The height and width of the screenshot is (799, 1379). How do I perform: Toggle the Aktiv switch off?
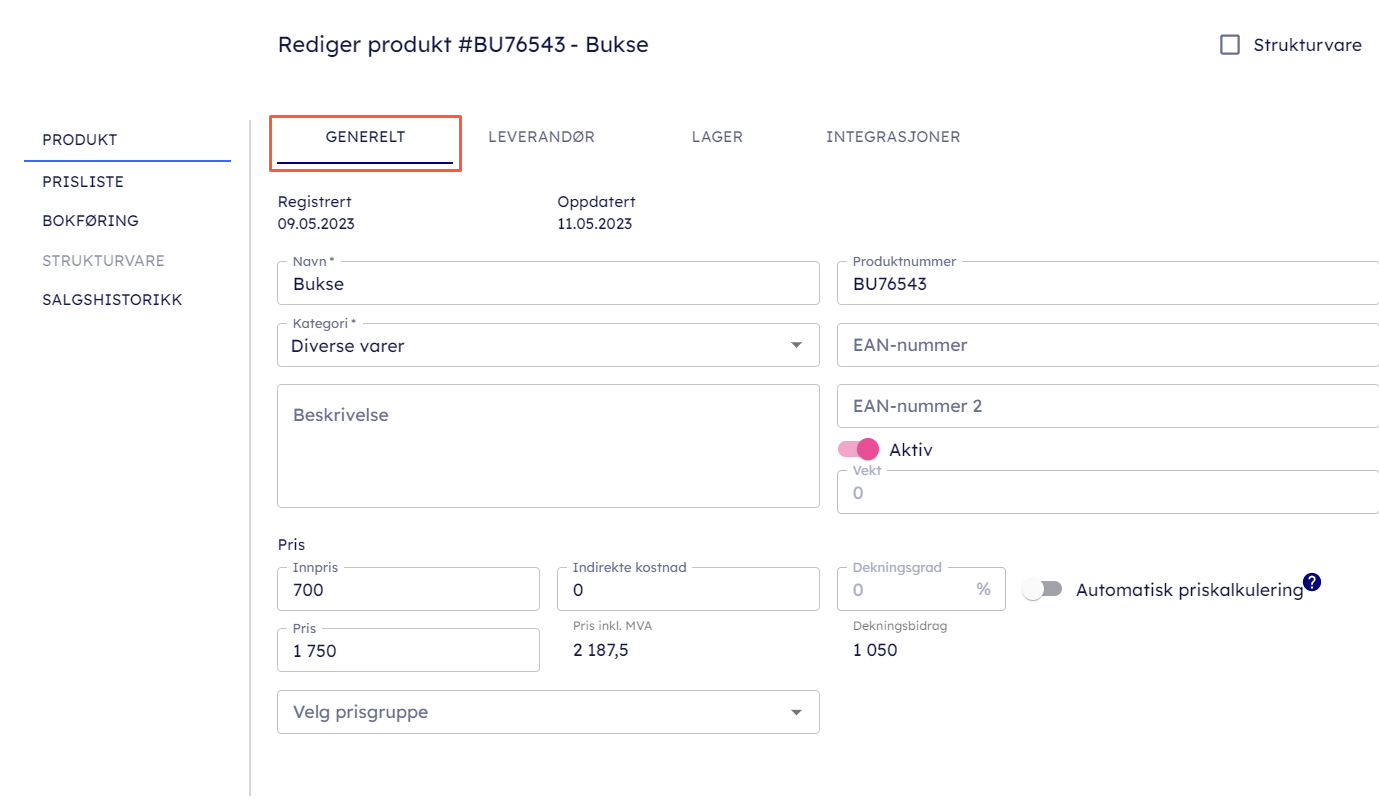pyautogui.click(x=858, y=450)
